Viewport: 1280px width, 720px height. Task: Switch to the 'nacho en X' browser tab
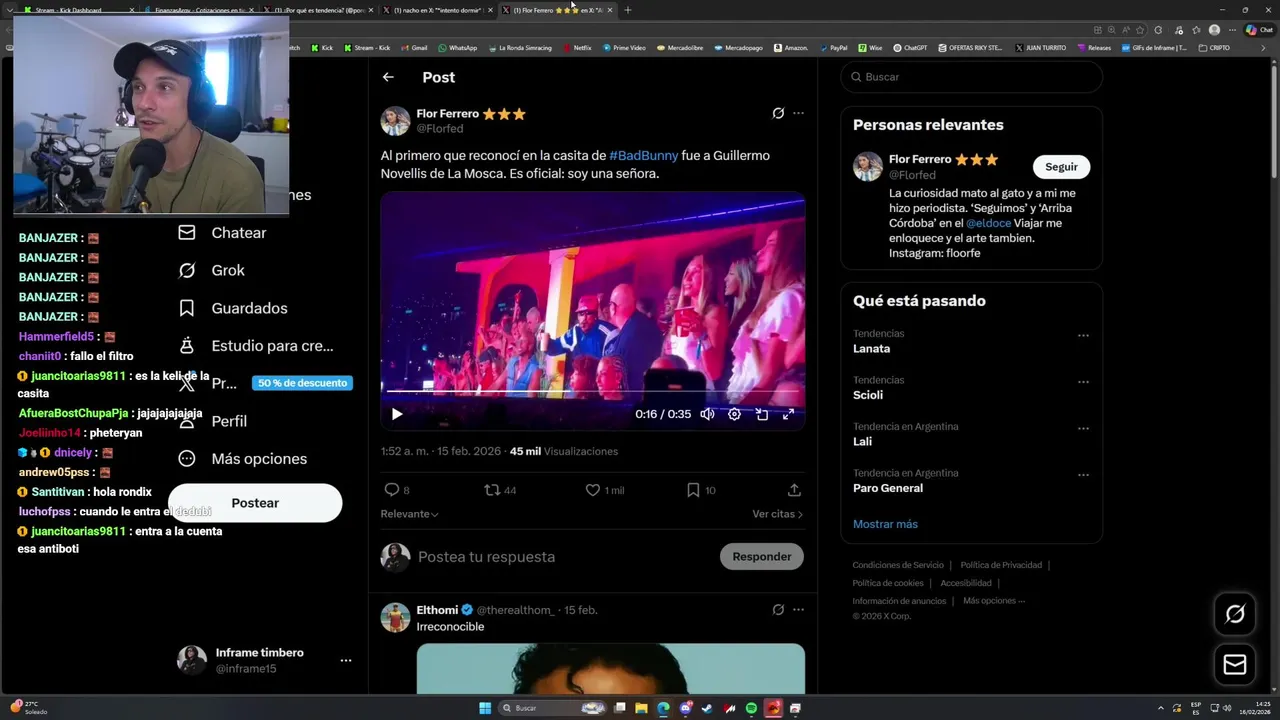pyautogui.click(x=436, y=10)
